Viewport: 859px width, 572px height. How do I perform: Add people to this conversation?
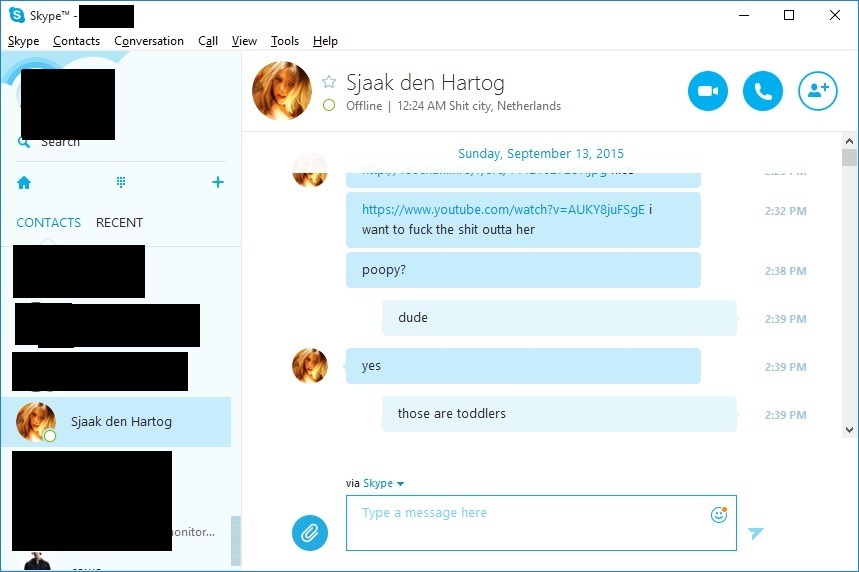tap(818, 91)
